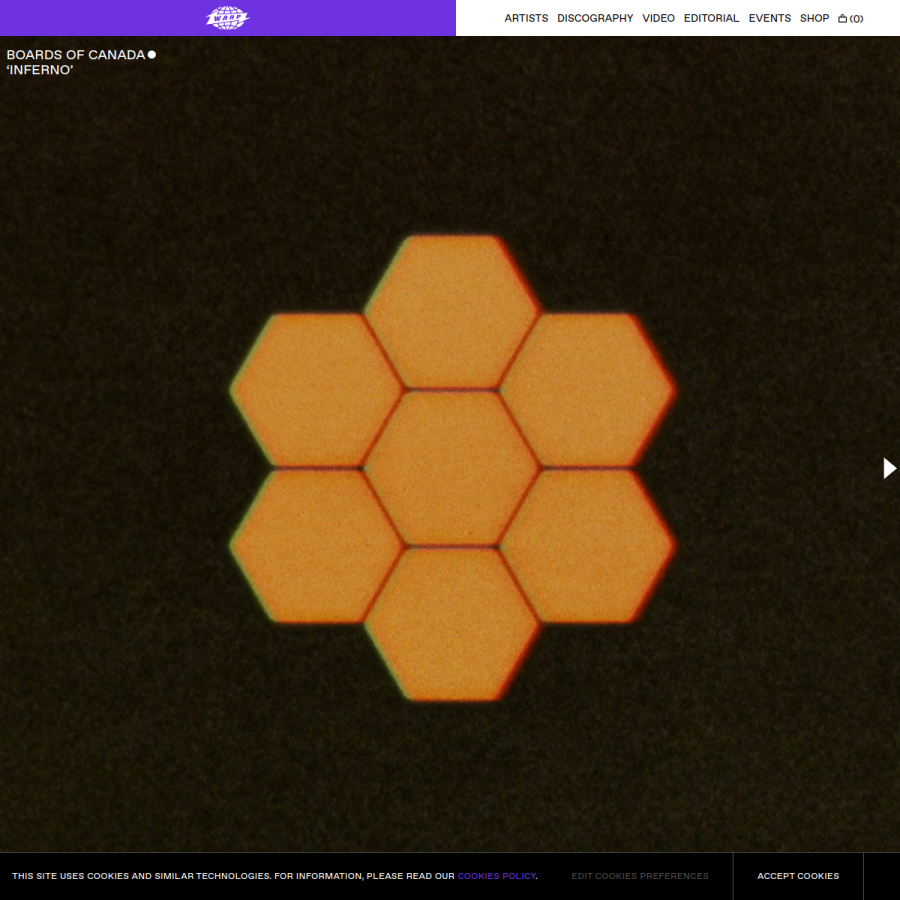This screenshot has width=900, height=900.
Task: Go to next slide with right arrow
Action: tap(889, 468)
